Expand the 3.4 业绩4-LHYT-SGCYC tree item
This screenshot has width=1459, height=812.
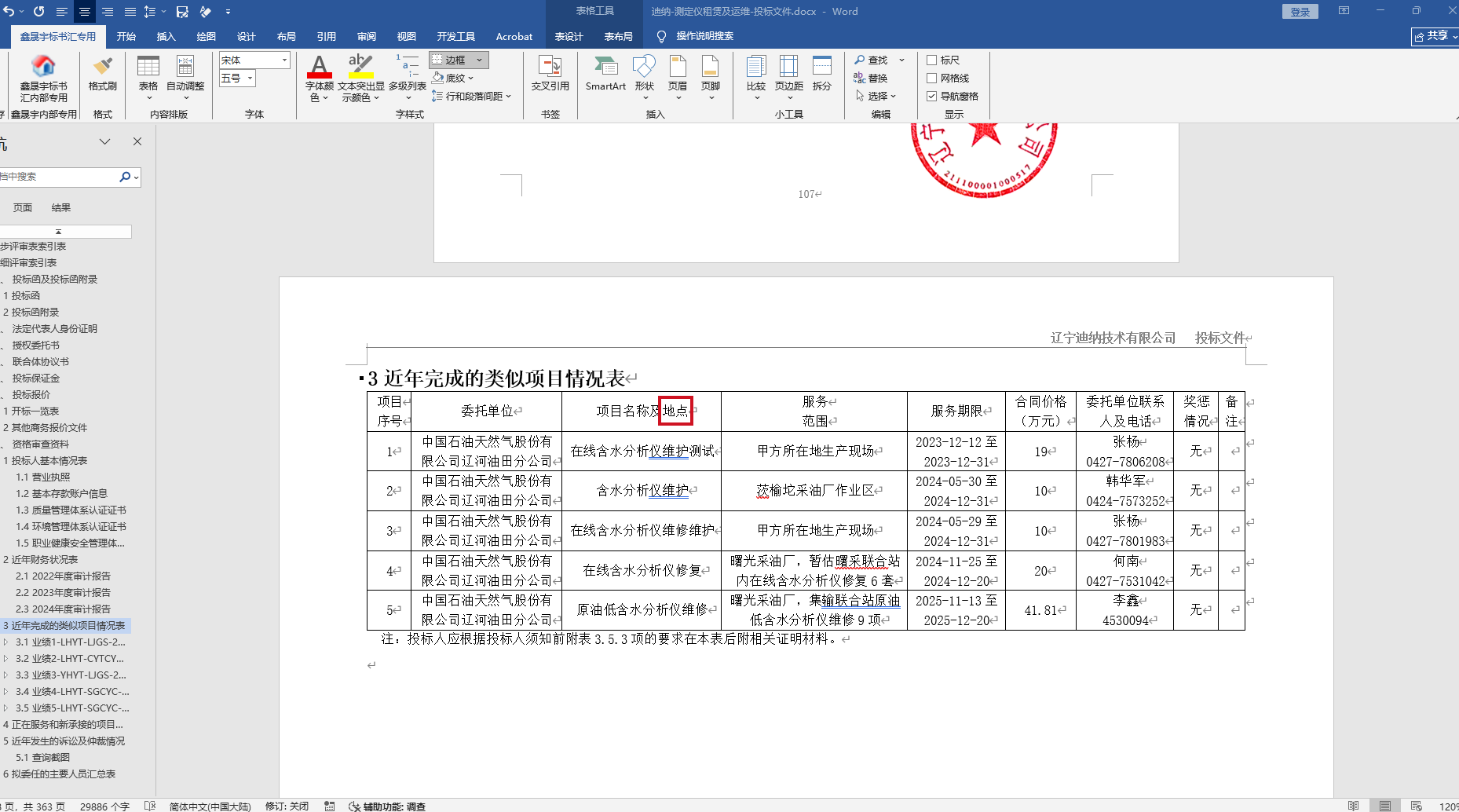click(6, 692)
